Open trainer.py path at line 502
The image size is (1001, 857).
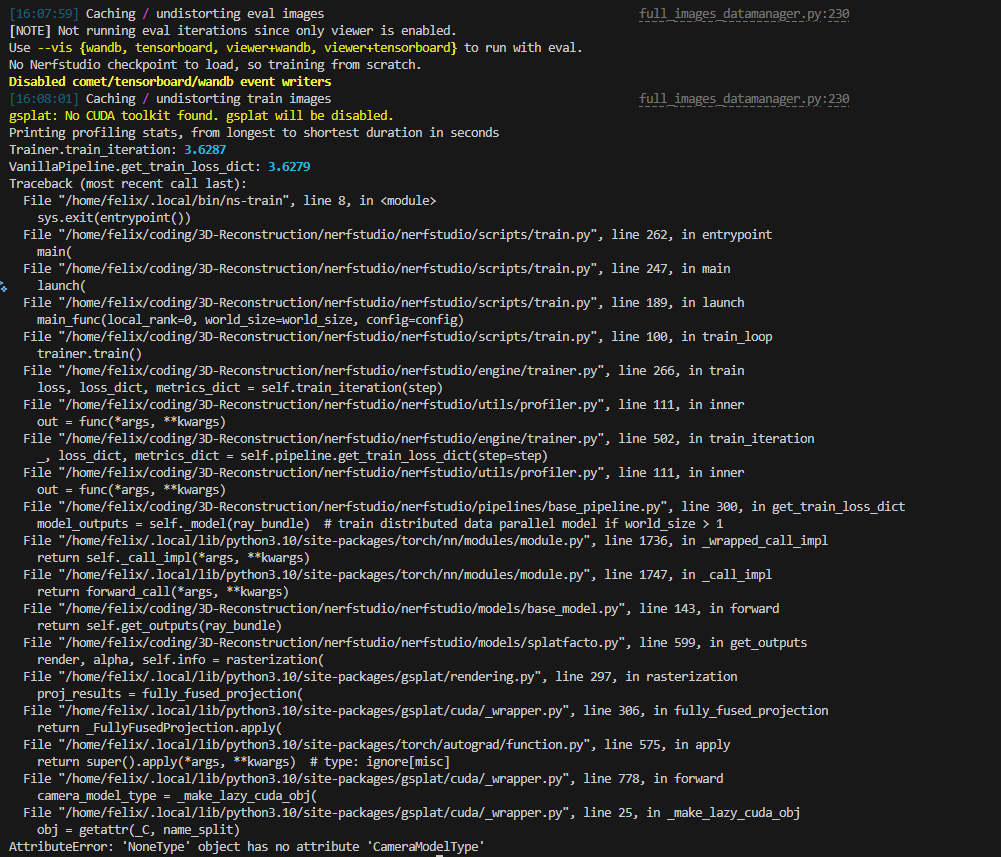(x=328, y=439)
